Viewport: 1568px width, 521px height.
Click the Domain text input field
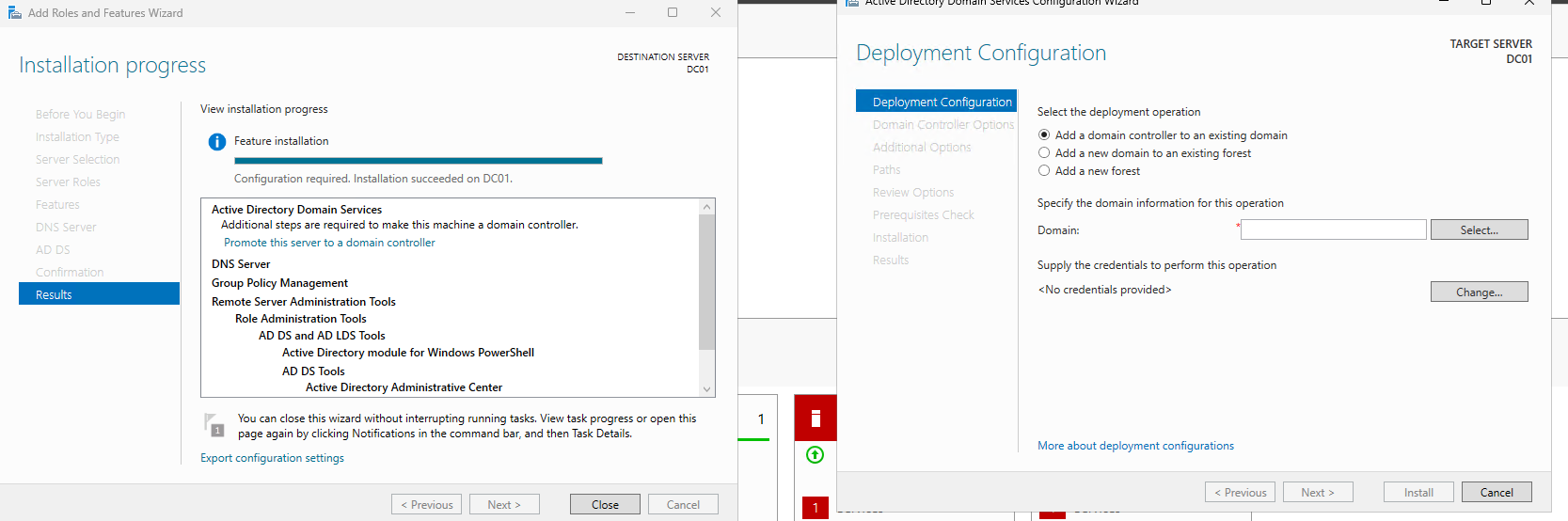(x=1333, y=229)
